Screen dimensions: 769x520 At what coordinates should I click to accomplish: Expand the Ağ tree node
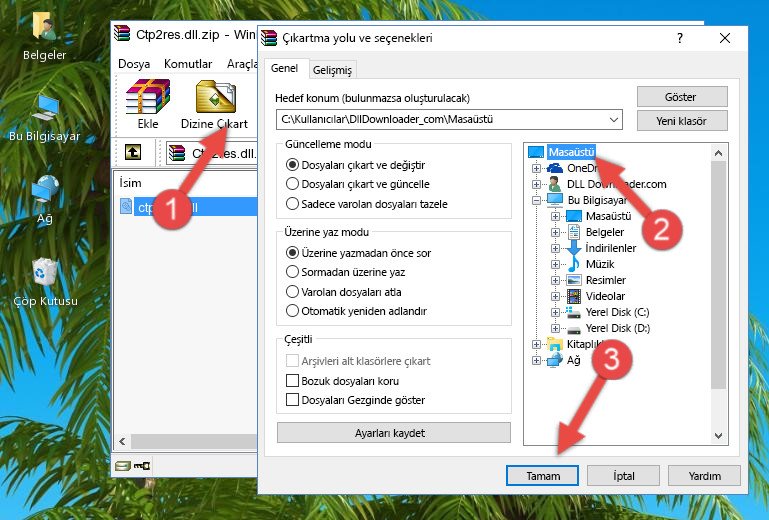536,361
